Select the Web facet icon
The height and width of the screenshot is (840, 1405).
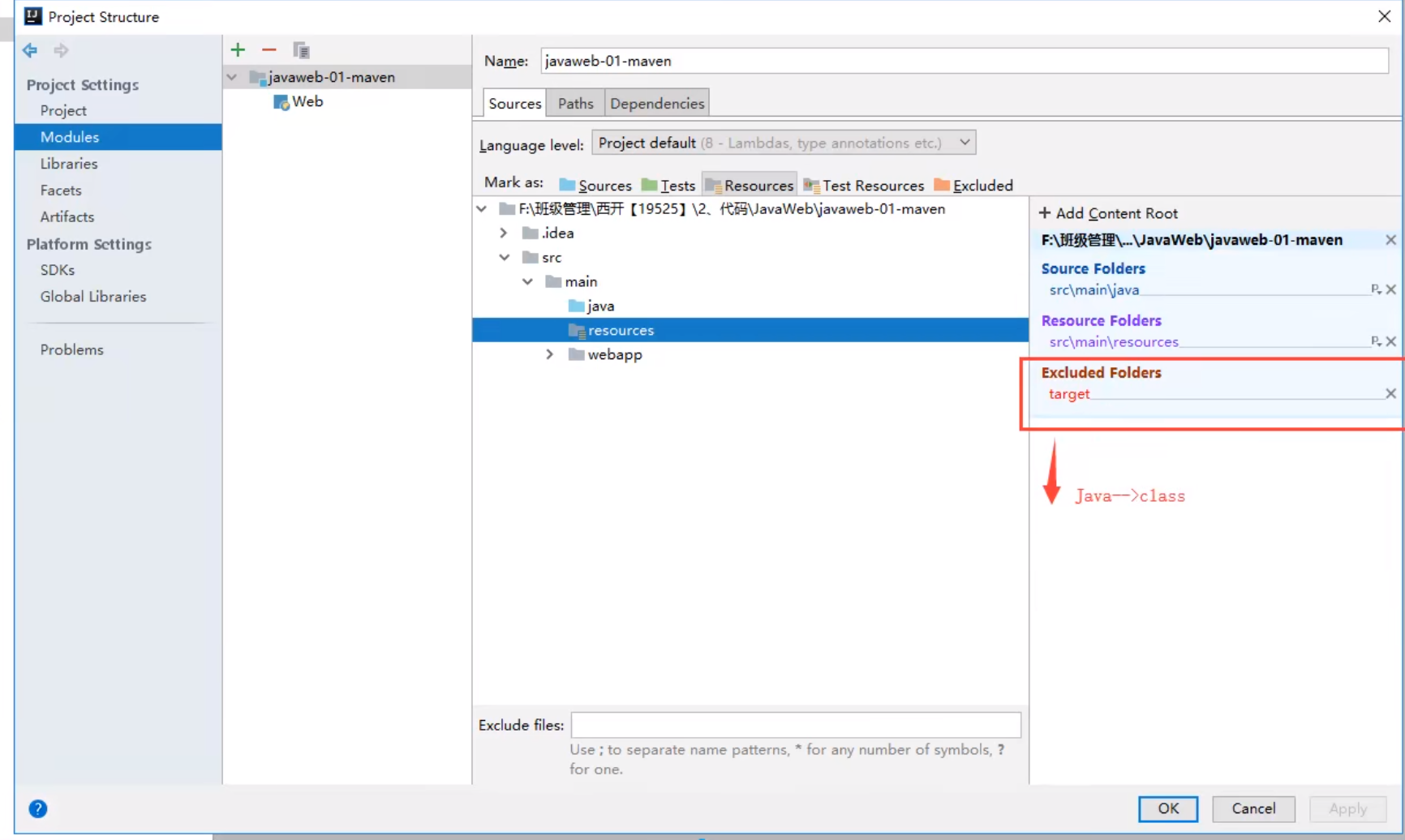(x=281, y=102)
